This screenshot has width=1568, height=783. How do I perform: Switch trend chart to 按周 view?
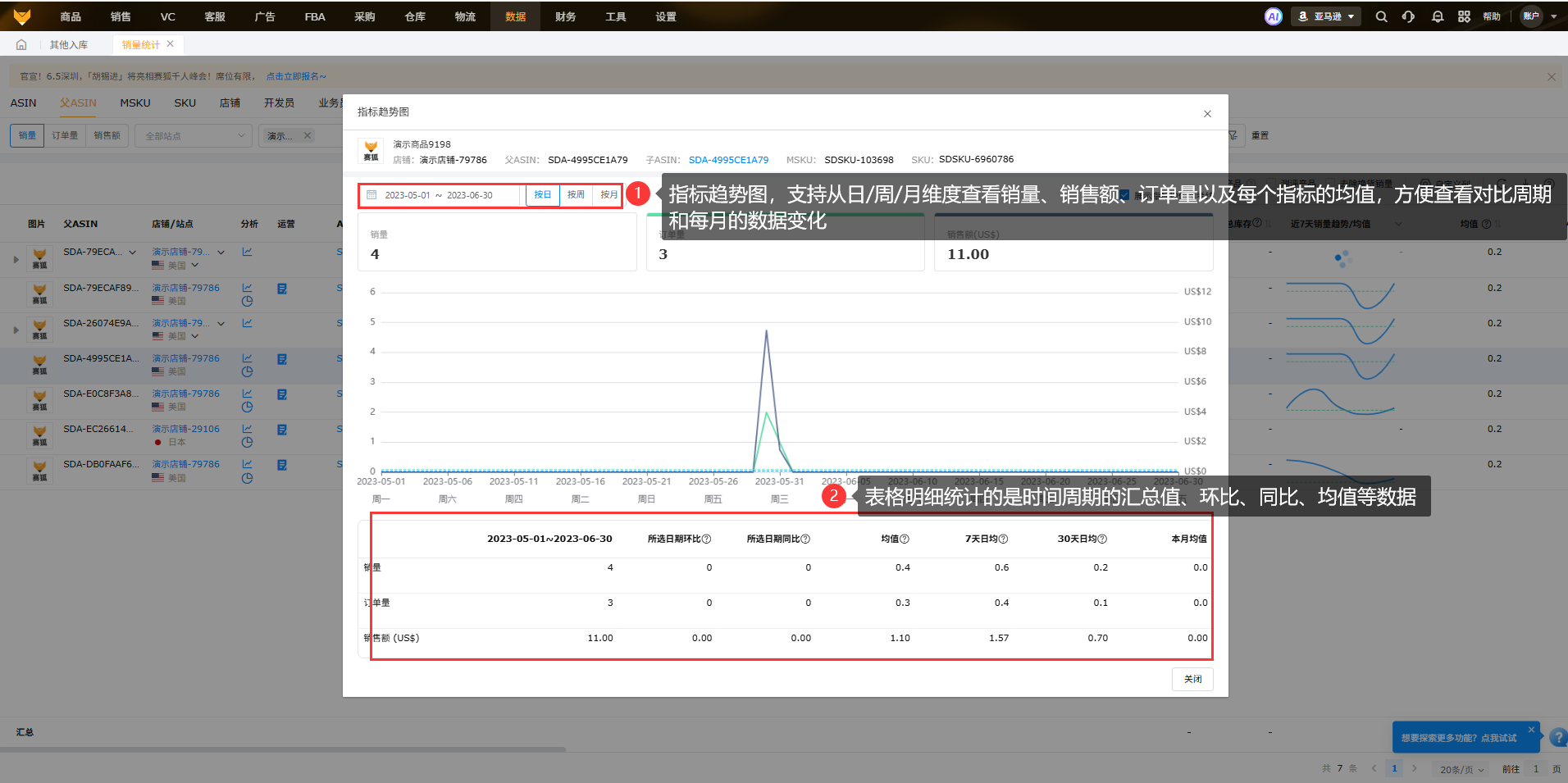(x=576, y=195)
